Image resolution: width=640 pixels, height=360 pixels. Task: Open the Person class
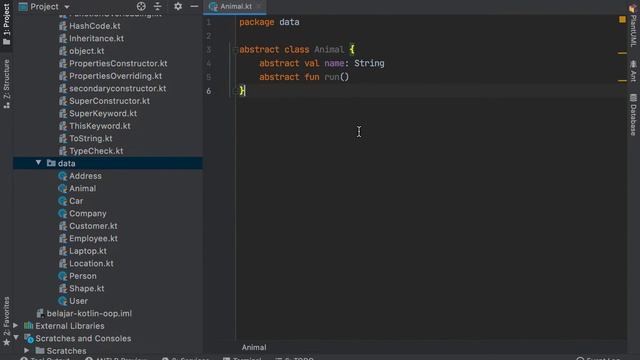point(83,276)
